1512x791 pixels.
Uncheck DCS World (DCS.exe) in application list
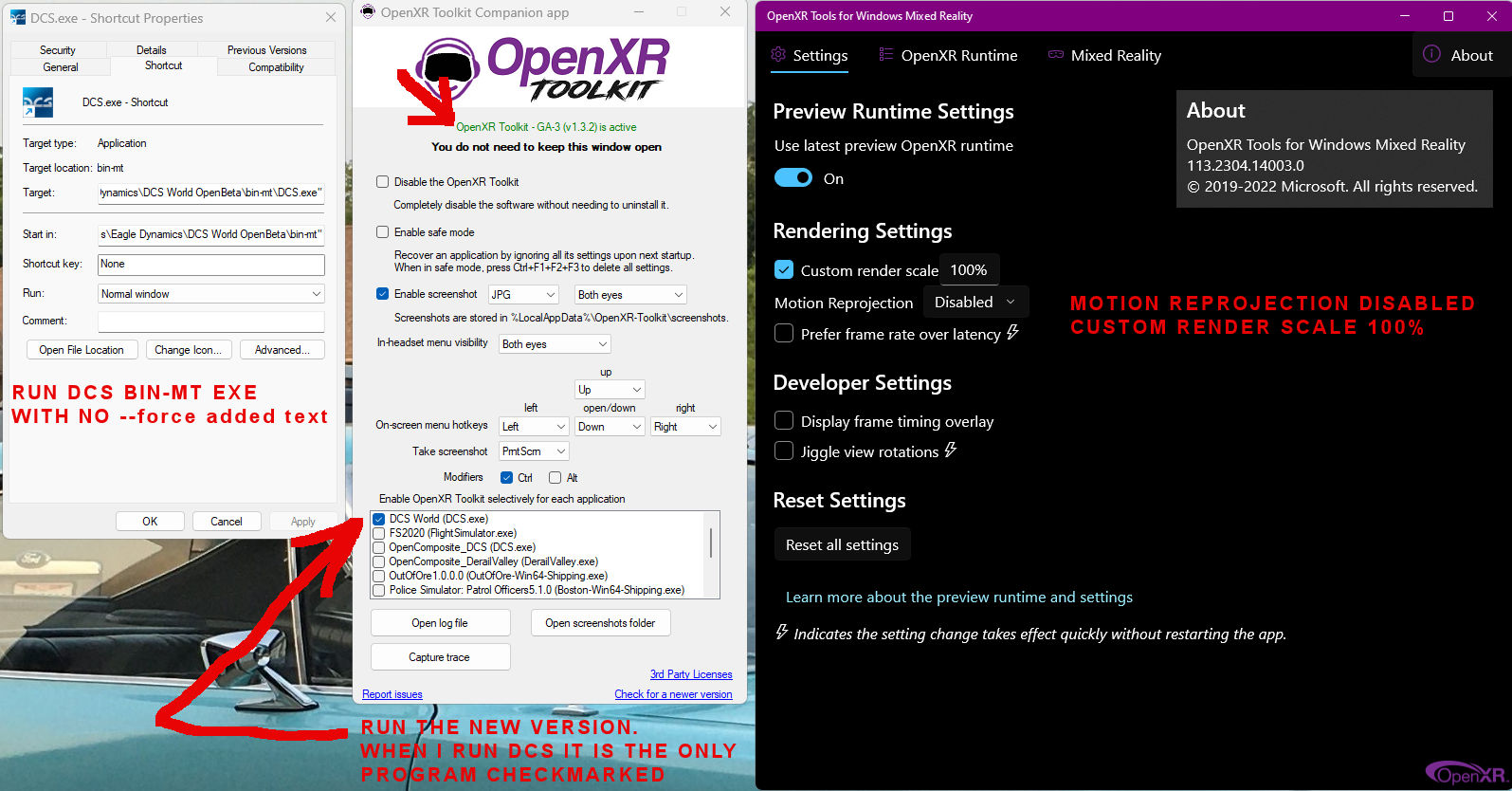pyautogui.click(x=379, y=519)
